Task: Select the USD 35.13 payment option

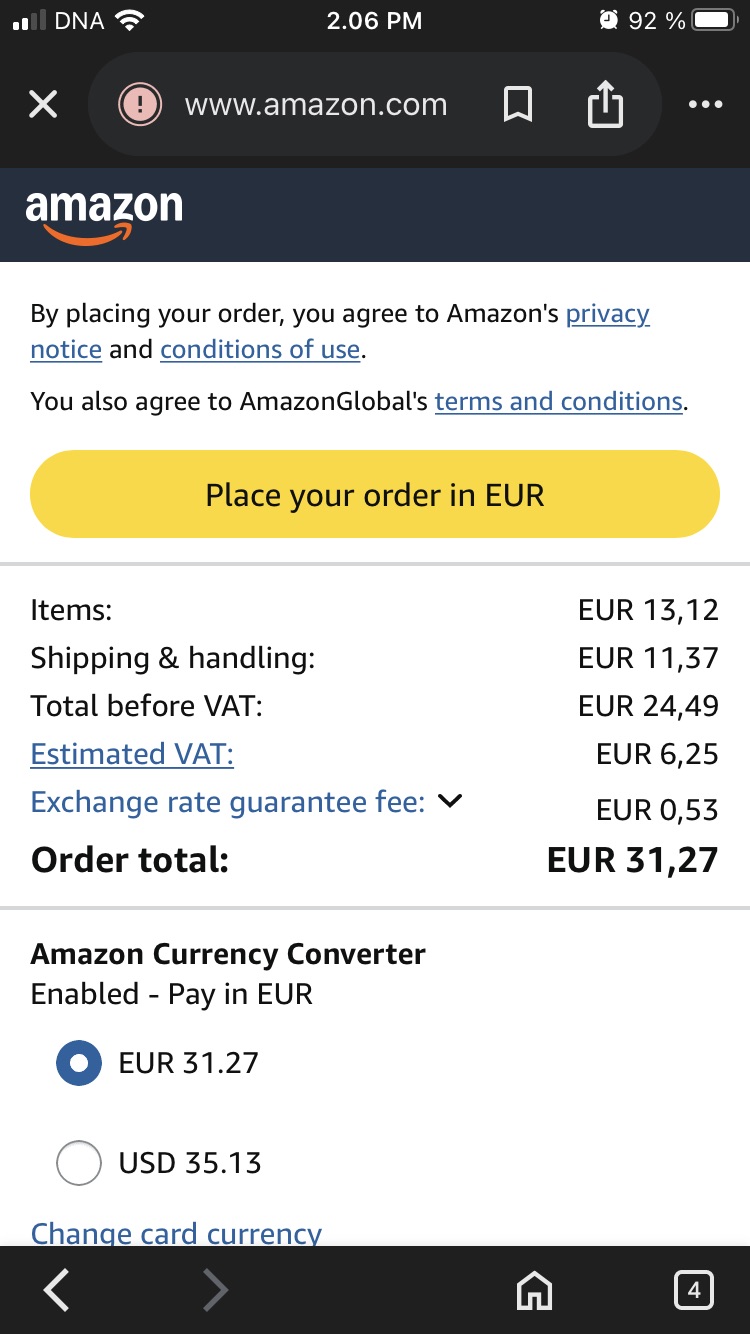Action: coord(79,1163)
